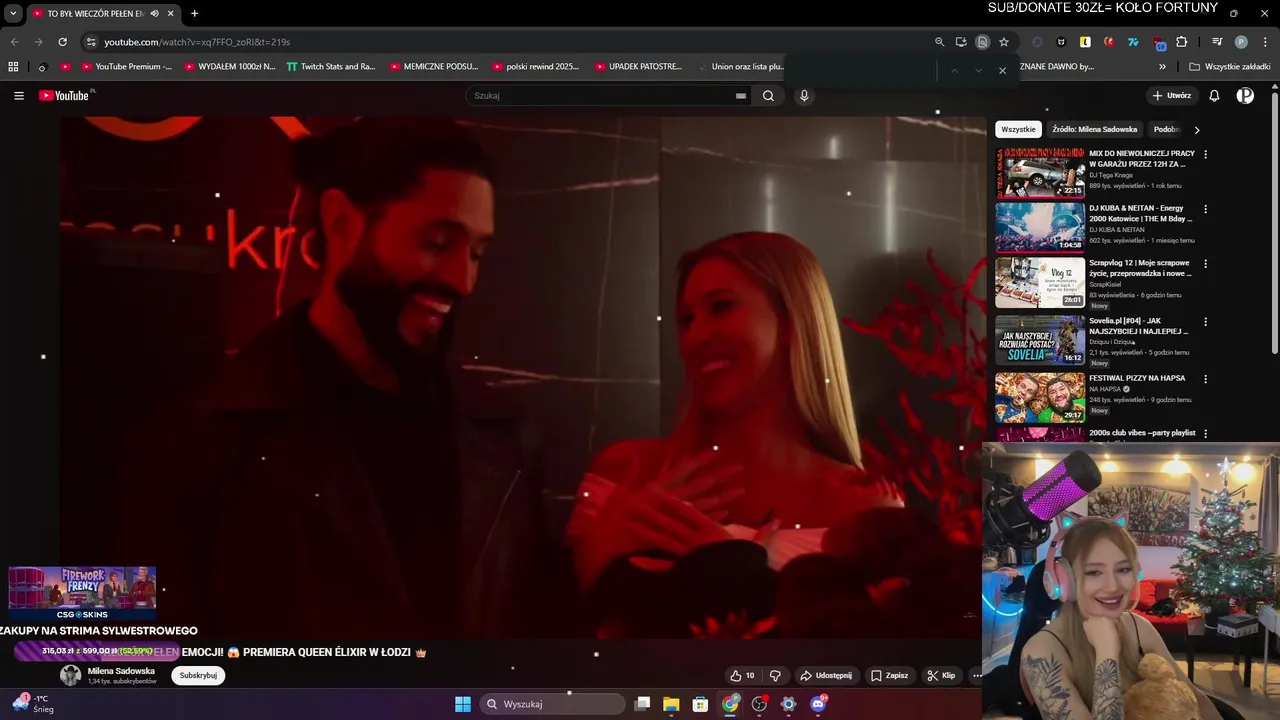Dislike the video with thumbs down
The image size is (1280, 720).
coord(775,676)
